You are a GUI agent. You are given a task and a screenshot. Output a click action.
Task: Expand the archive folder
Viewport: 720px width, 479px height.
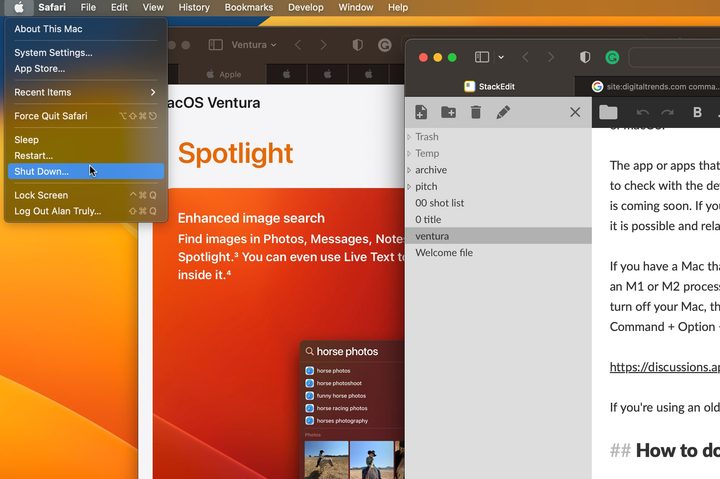409,170
